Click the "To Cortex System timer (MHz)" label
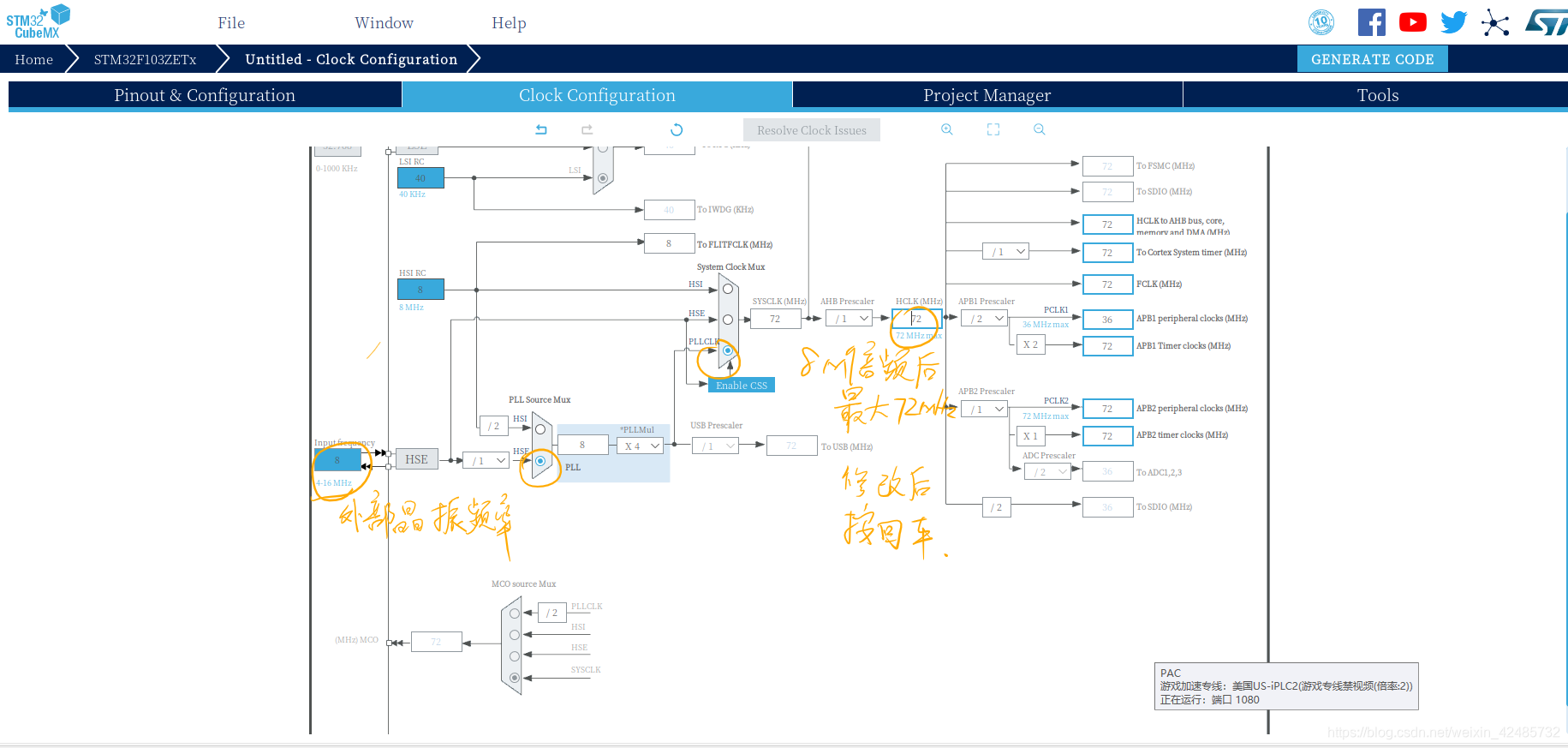The height and width of the screenshot is (748, 1568). click(x=1191, y=252)
